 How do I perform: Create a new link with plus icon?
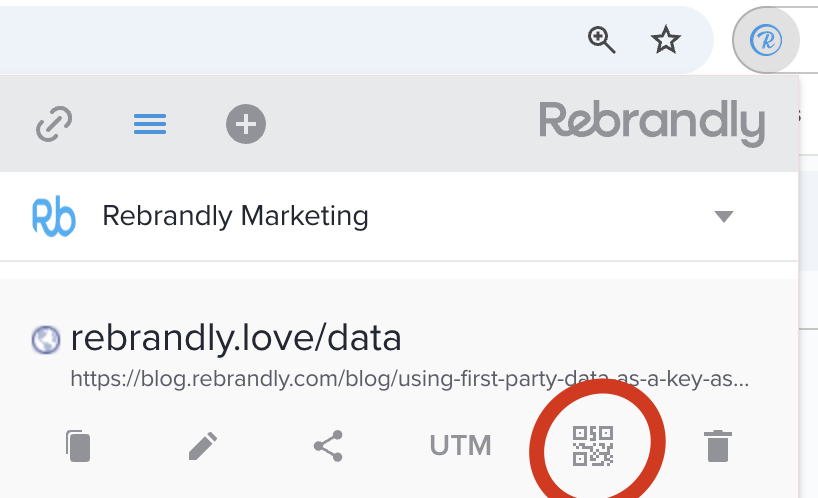pos(246,124)
